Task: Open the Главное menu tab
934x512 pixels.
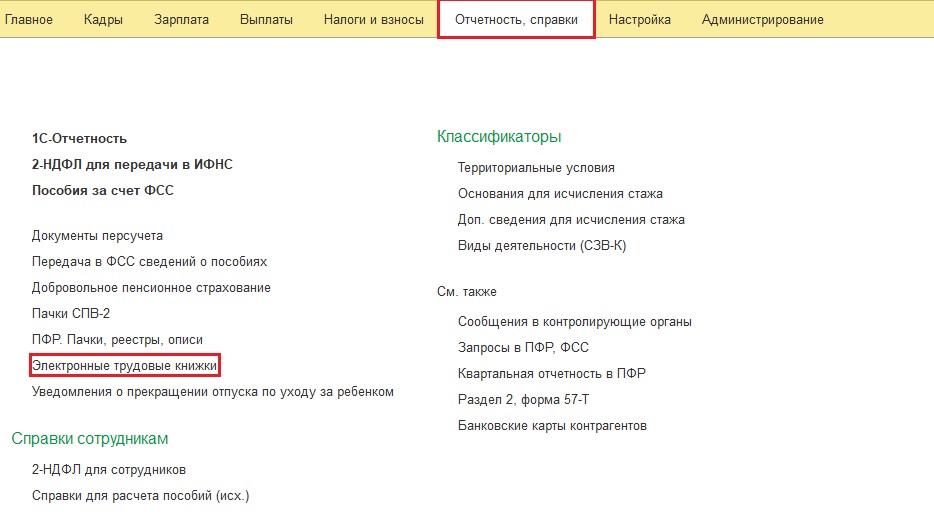Action: pos(29,20)
